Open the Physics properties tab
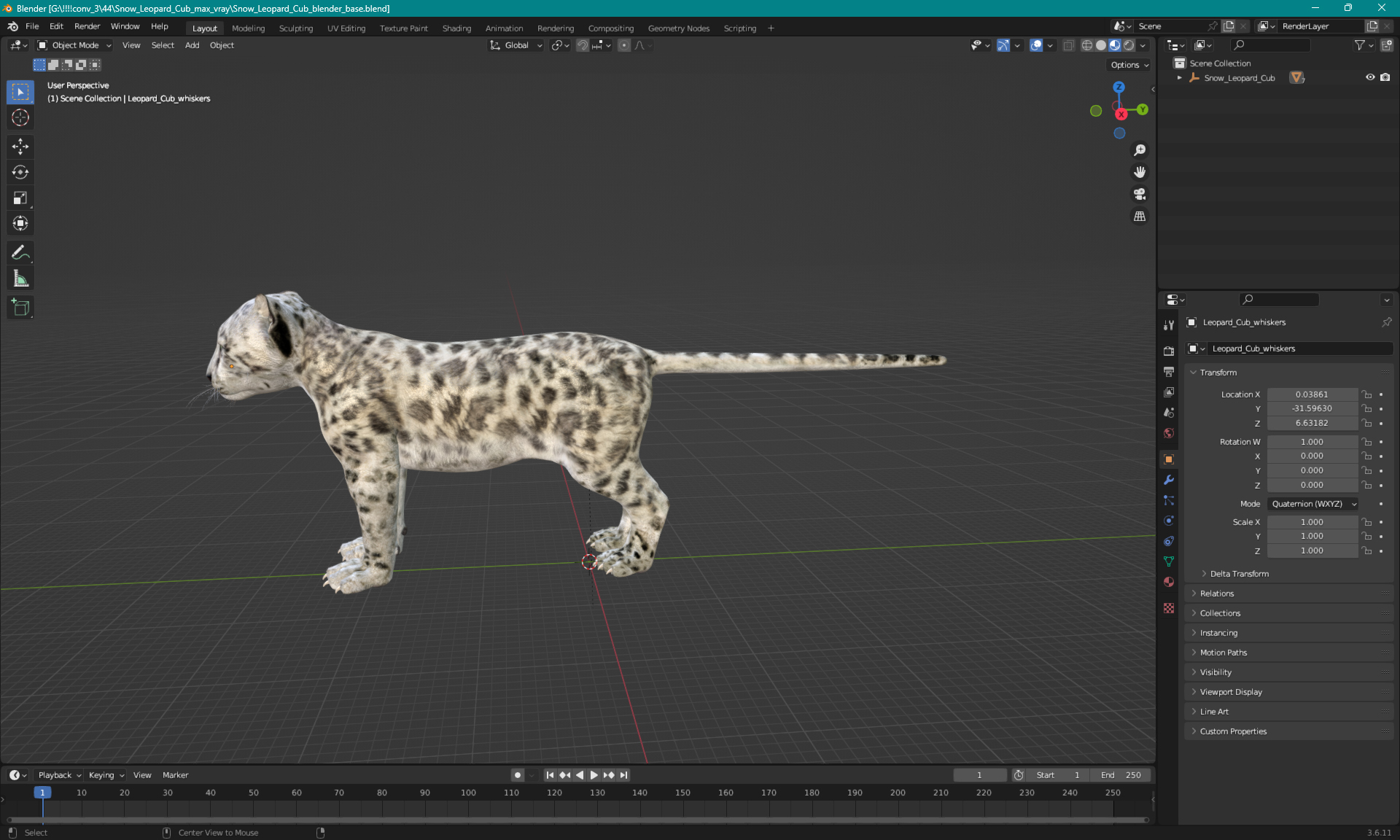This screenshot has width=1400, height=840. pos(1169,521)
